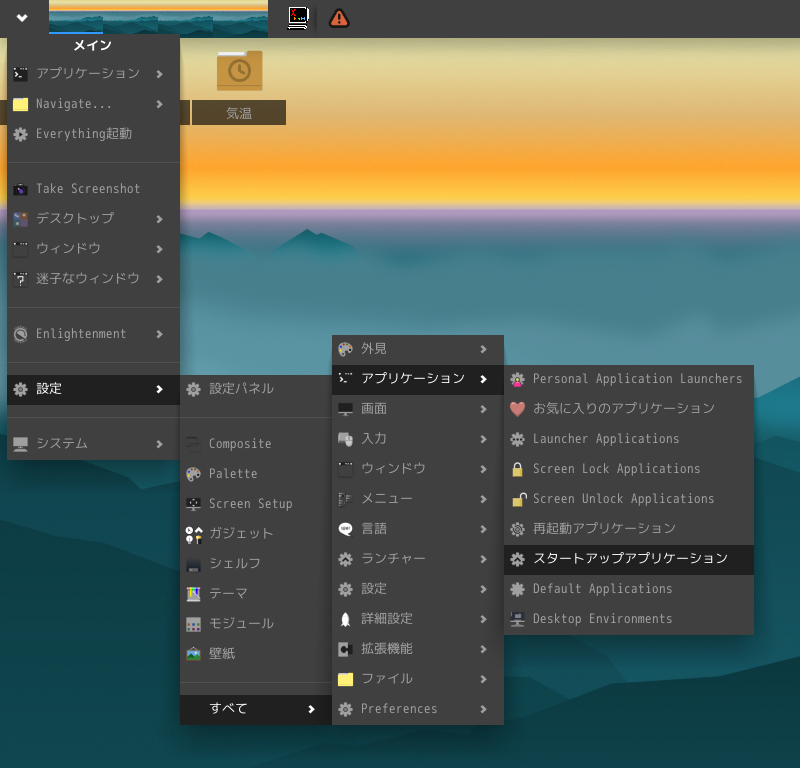
Task: Click the シェルフ shelf icon
Action: [193, 564]
